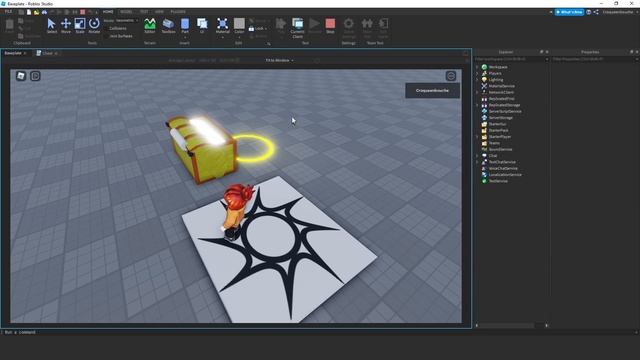Screen dimensions: 640x360
Task: Select Lighting service in Explorer
Action: click(x=496, y=80)
